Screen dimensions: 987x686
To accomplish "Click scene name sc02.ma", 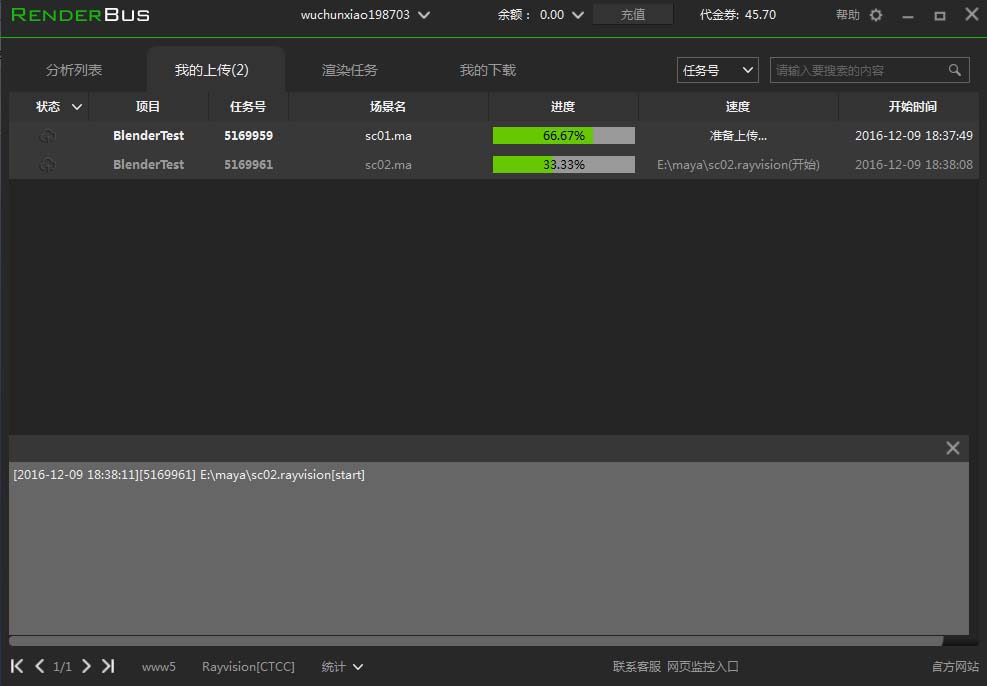I will [388, 164].
